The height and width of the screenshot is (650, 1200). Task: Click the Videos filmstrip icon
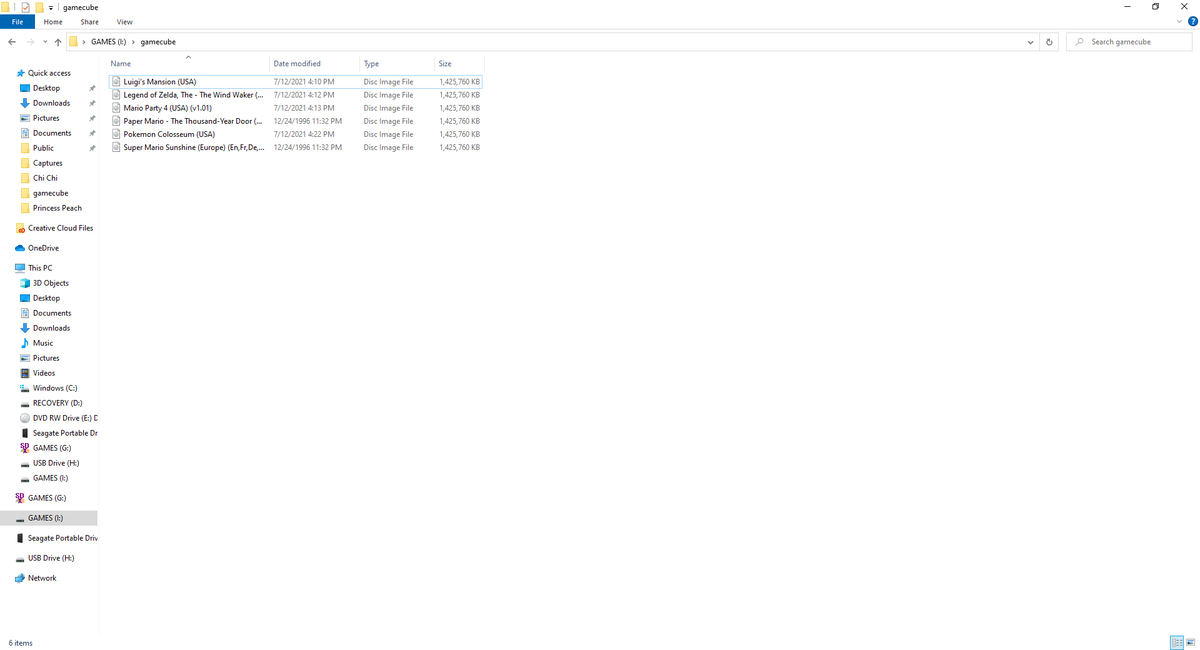[25, 373]
